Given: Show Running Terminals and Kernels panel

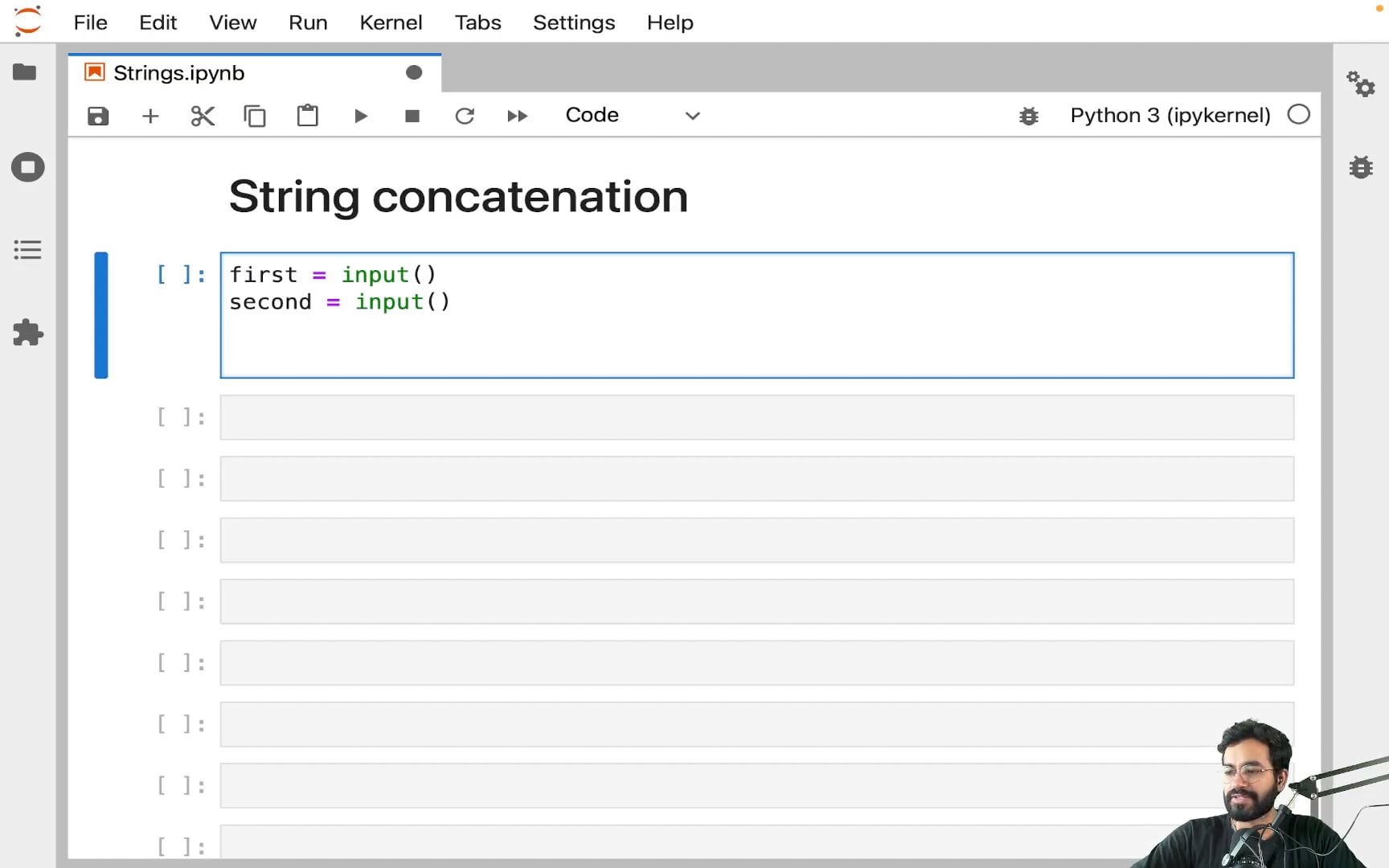Looking at the screenshot, I should coord(27,167).
